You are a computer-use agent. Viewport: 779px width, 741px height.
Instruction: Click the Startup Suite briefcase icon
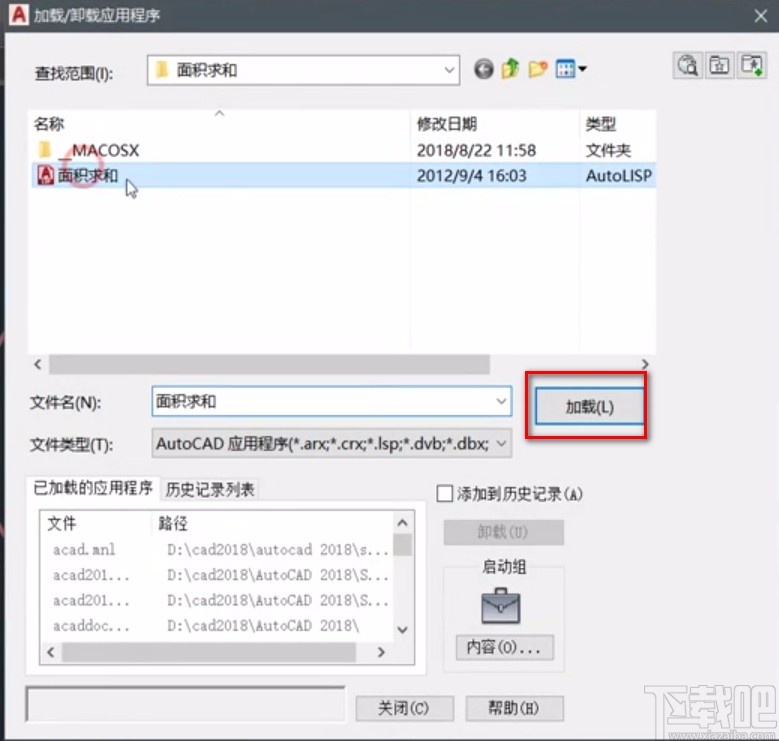click(x=501, y=606)
